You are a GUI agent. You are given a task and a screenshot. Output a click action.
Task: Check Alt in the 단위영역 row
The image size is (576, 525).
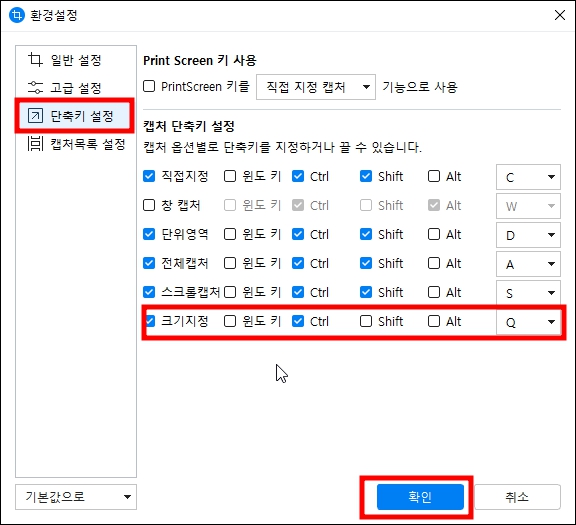pyautogui.click(x=434, y=234)
